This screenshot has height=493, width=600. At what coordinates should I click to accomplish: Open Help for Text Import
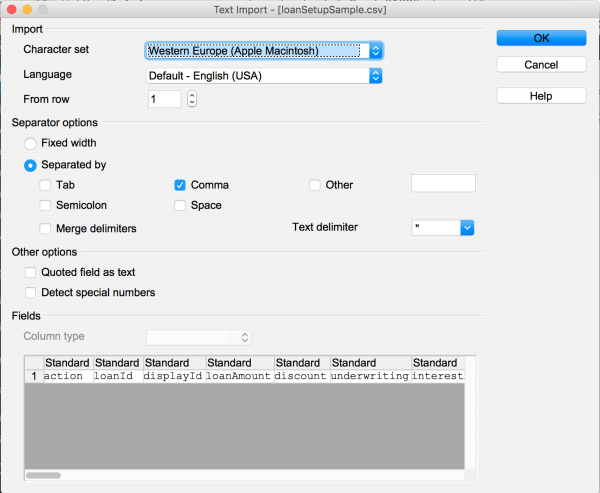click(541, 96)
